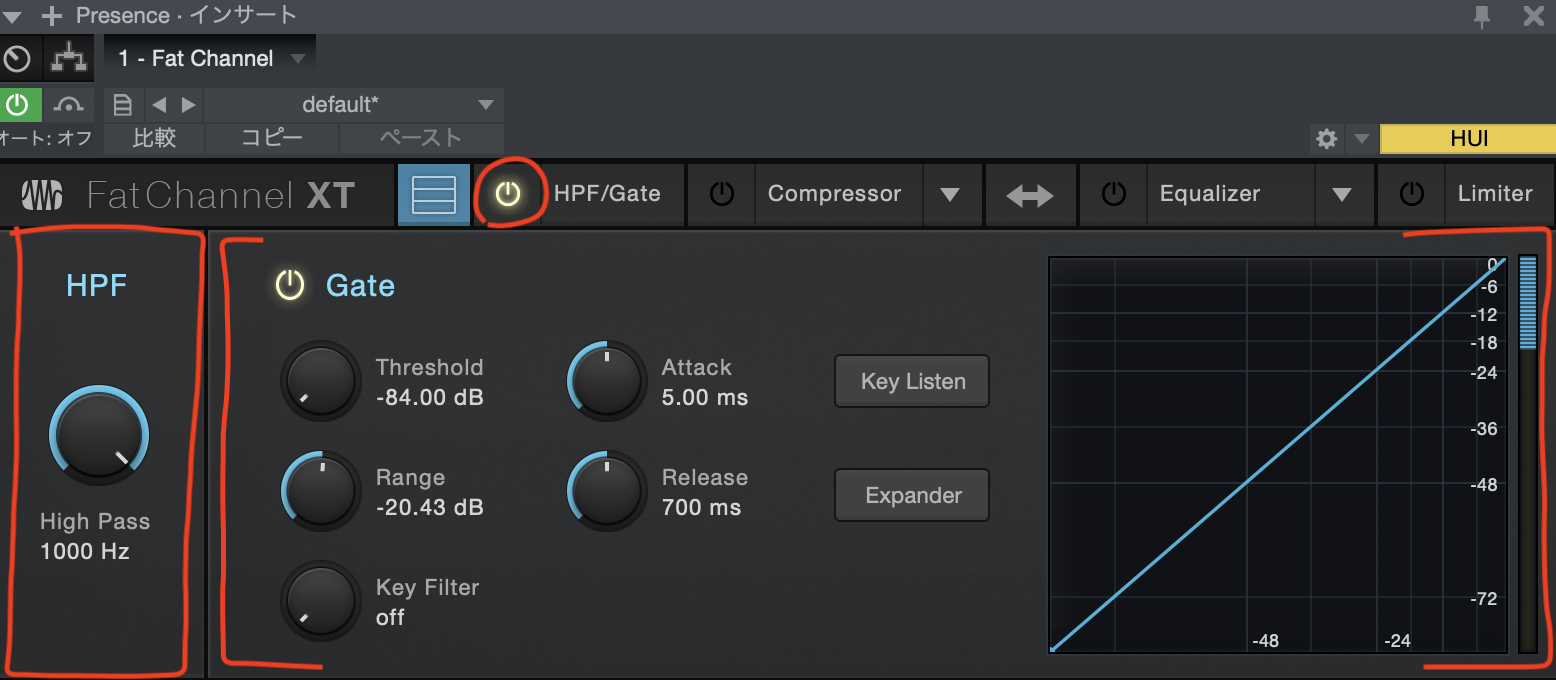The height and width of the screenshot is (680, 1556).
Task: Enable the Compressor power switch
Action: [x=721, y=195]
